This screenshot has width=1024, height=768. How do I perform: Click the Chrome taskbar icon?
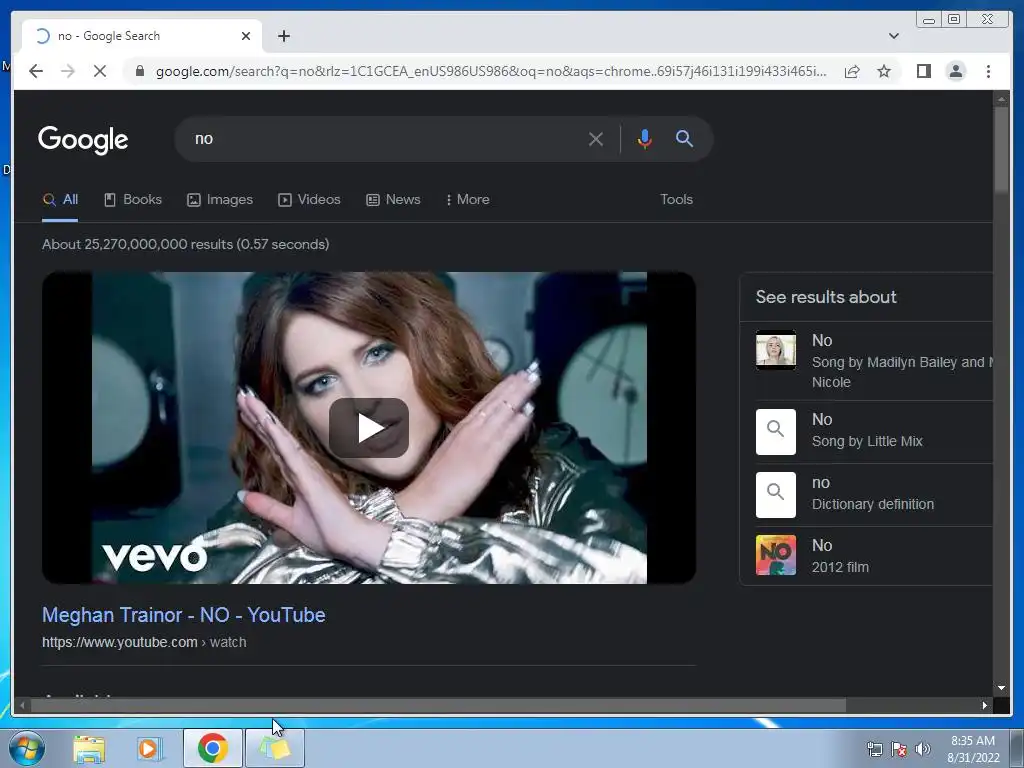coord(212,748)
